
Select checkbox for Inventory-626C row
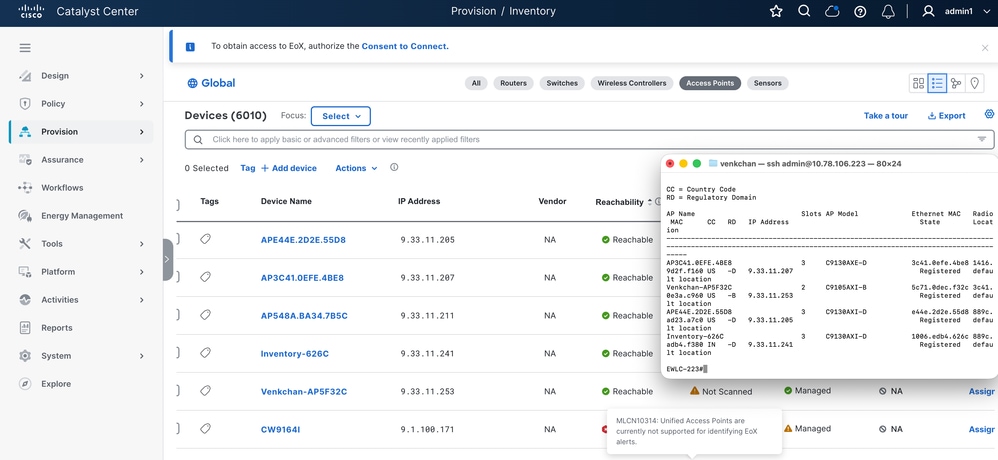click(x=178, y=352)
